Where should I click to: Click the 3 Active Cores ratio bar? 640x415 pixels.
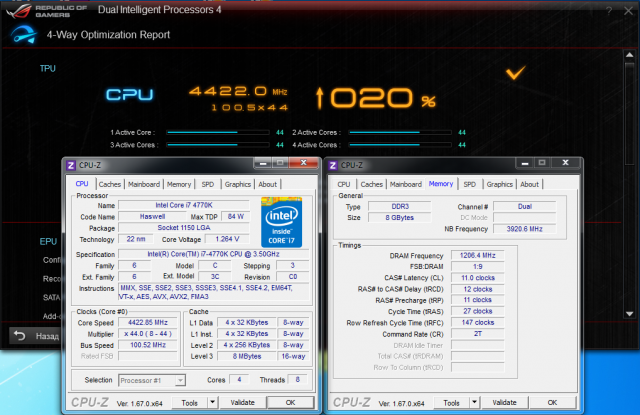pyautogui.click(x=218, y=144)
